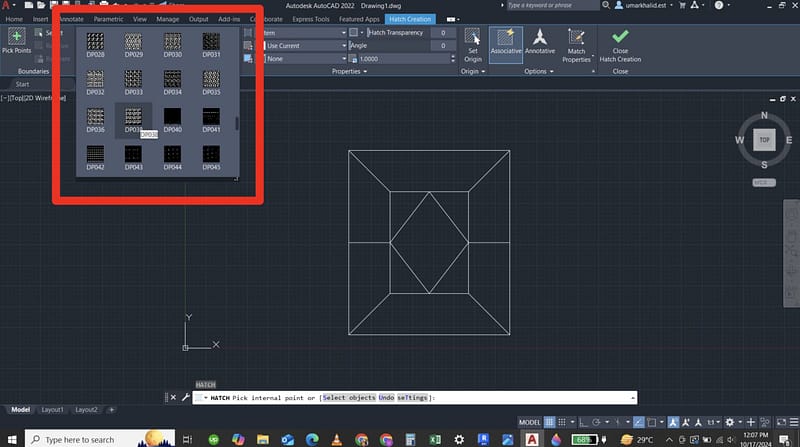Click Select objects in command line

pyautogui.click(x=349, y=398)
